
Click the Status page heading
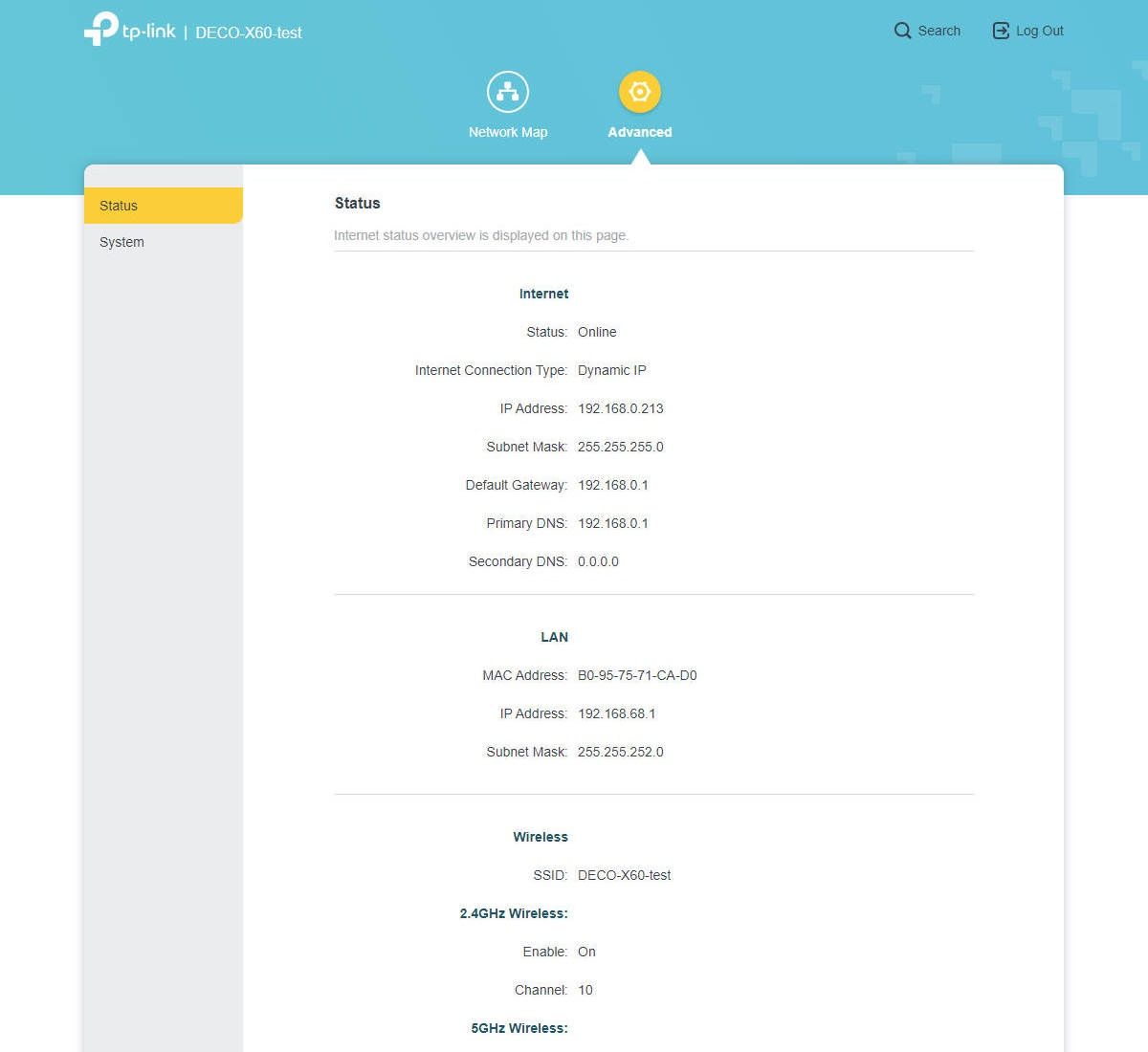(358, 203)
